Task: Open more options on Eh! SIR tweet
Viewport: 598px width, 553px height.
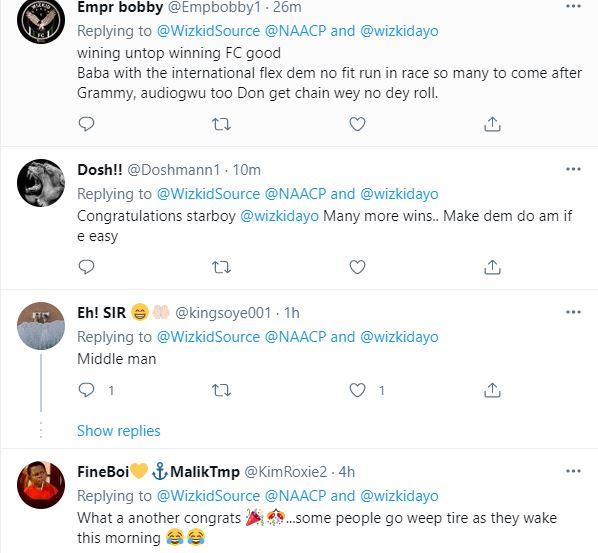Action: 573,312
